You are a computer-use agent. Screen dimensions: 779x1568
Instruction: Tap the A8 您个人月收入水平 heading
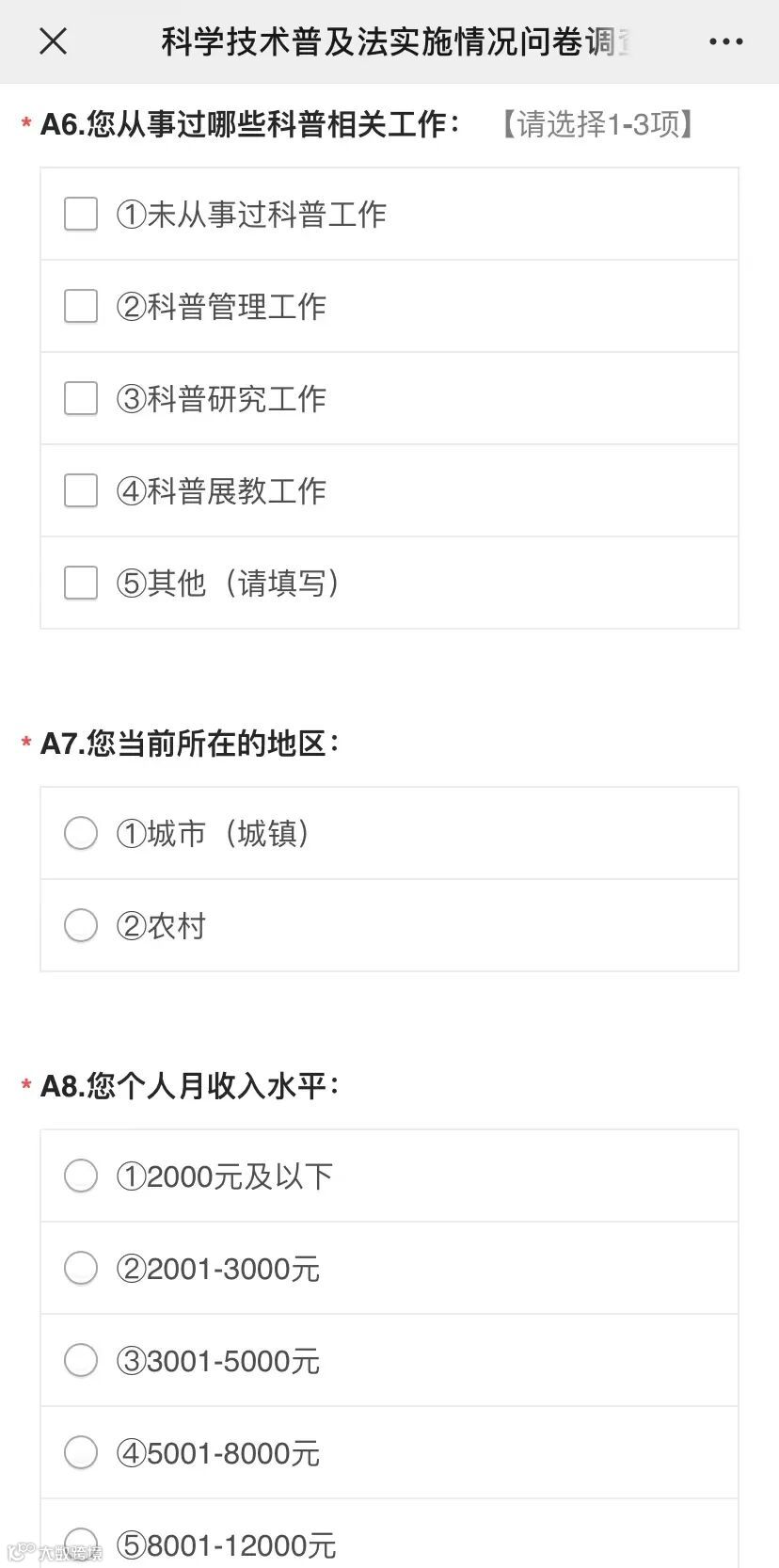point(188,1086)
